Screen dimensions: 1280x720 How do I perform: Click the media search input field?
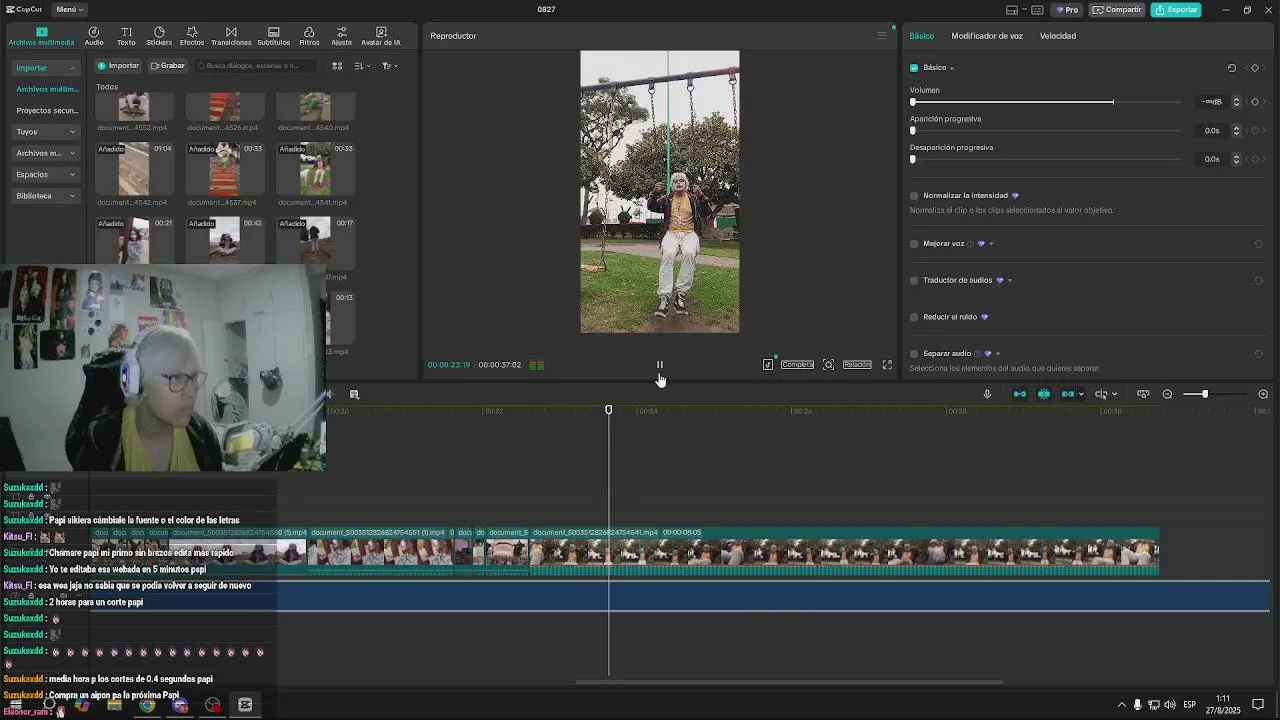256,66
